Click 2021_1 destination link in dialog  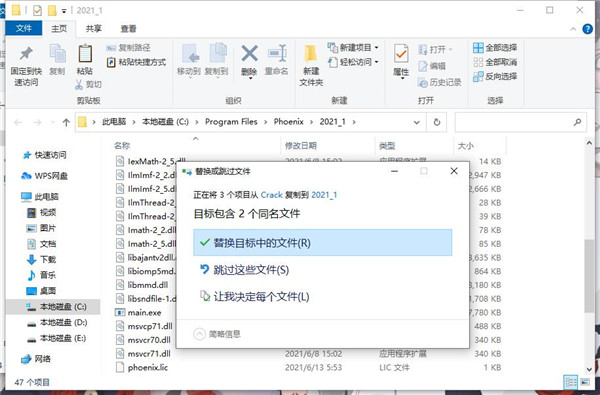tap(324, 195)
